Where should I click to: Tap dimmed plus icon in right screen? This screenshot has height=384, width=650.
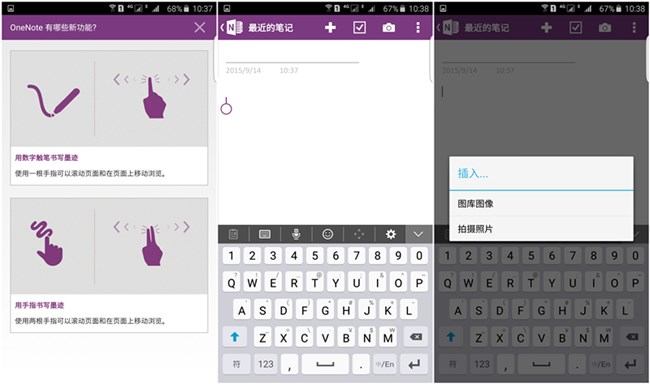(x=546, y=28)
